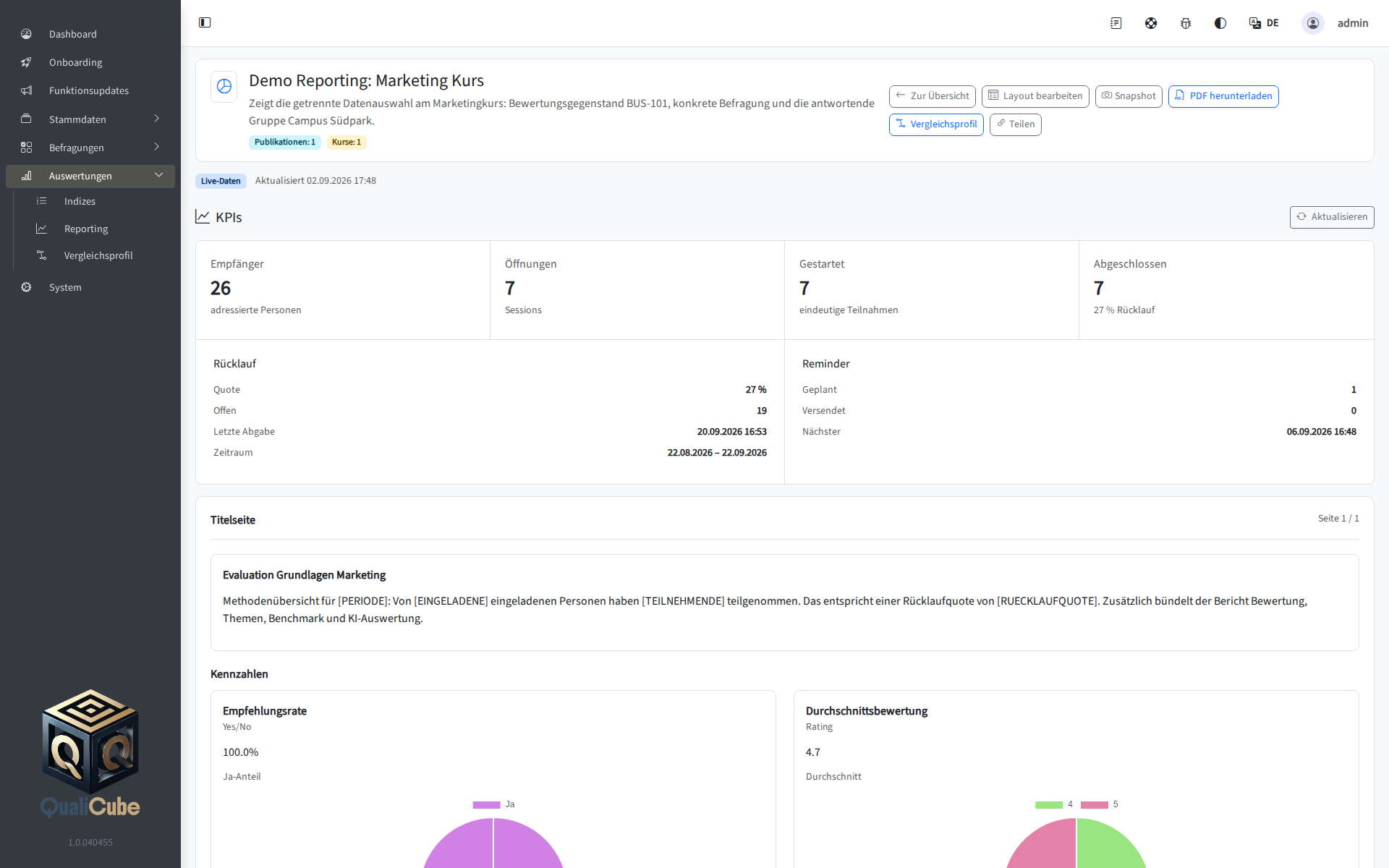Click the Auswertungen bar chart icon

pyautogui.click(x=26, y=176)
